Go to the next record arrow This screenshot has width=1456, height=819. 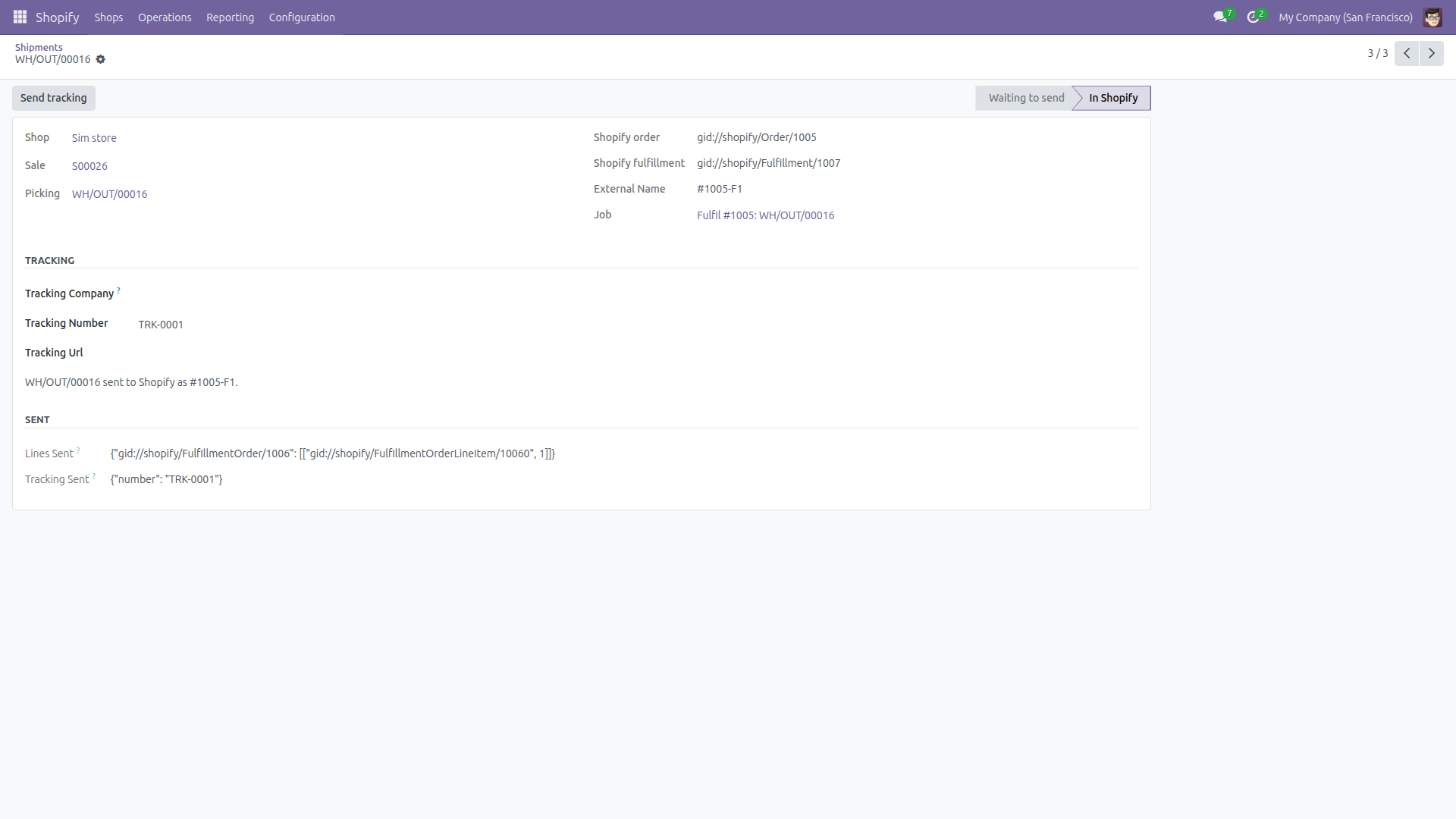1432,53
